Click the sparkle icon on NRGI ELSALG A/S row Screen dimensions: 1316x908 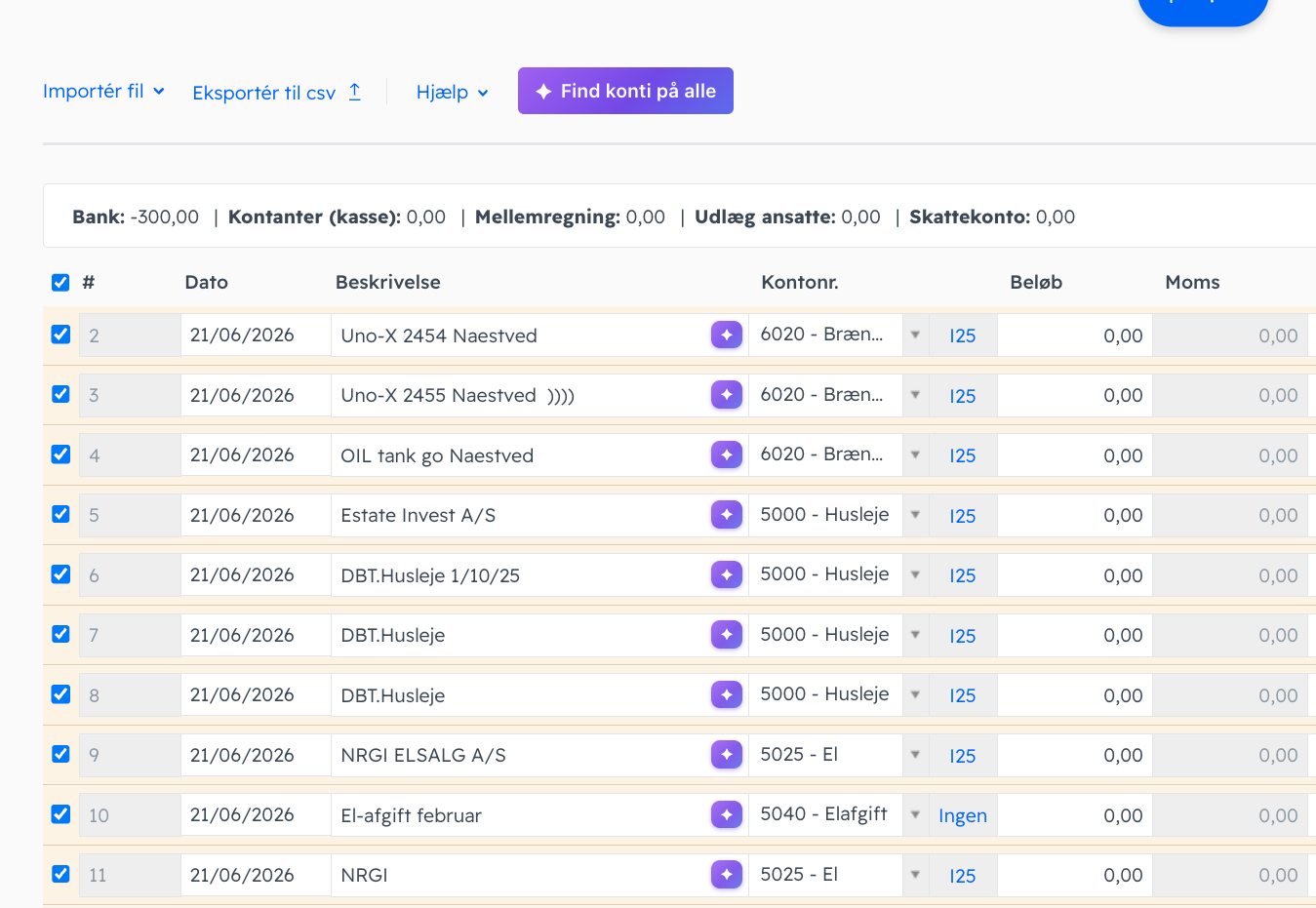[727, 755]
